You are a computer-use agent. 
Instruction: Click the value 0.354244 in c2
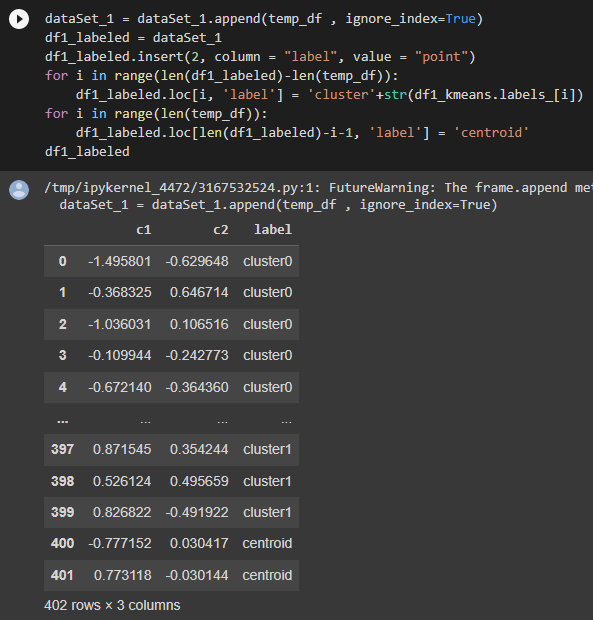pos(199,450)
